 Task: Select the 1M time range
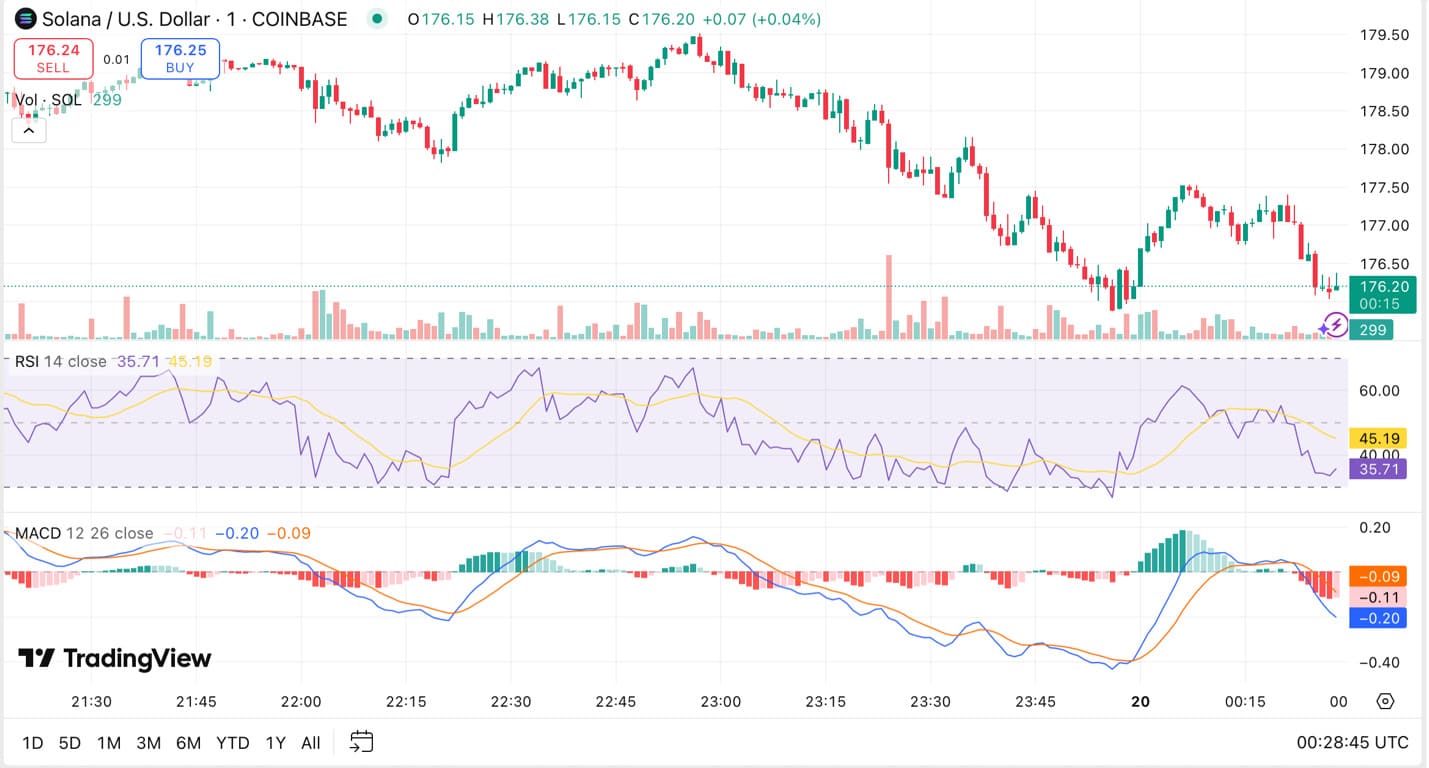[109, 743]
